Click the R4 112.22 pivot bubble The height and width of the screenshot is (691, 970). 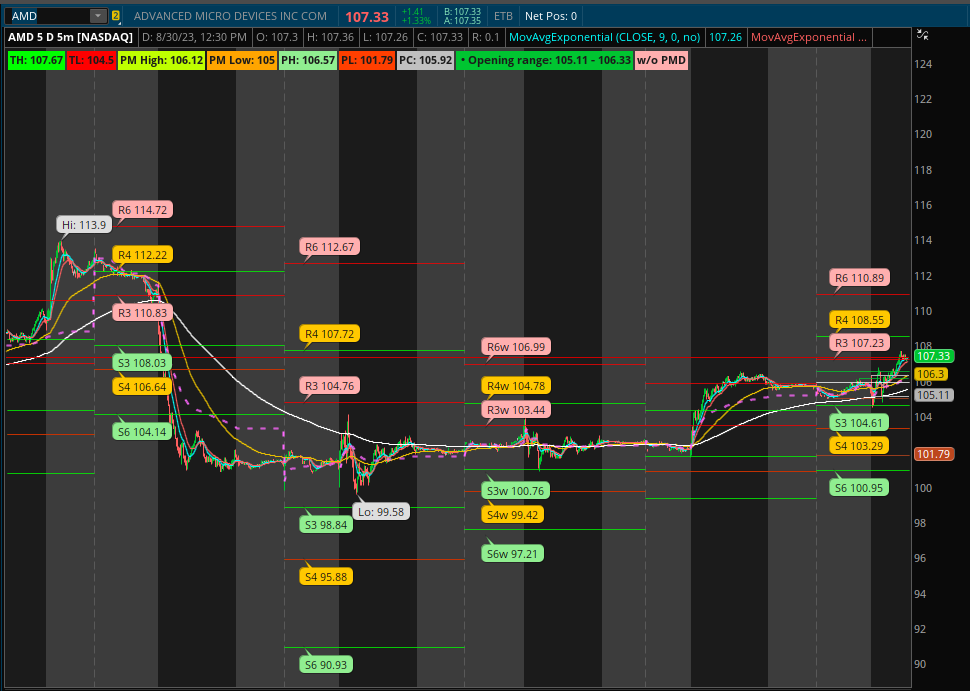coord(142,254)
